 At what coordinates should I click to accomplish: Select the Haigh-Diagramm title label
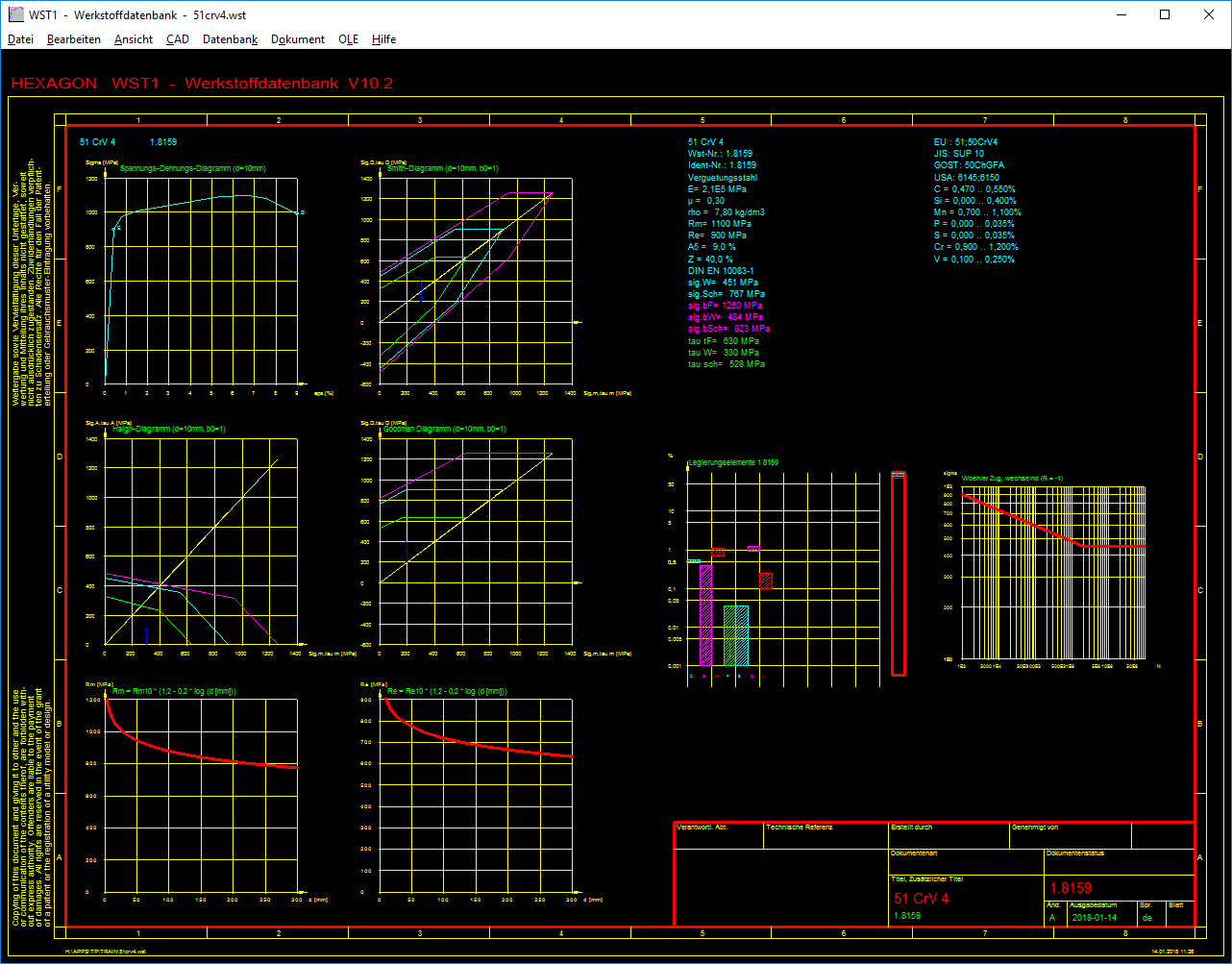pos(169,429)
